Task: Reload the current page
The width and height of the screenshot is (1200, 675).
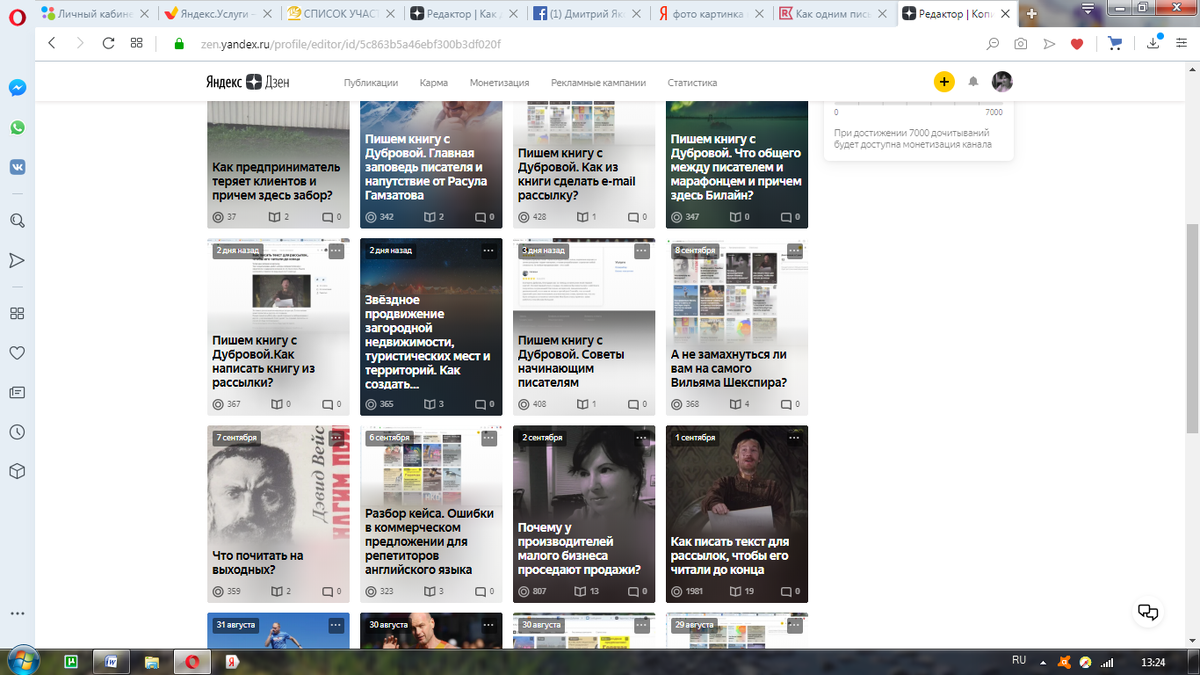Action: click(108, 44)
